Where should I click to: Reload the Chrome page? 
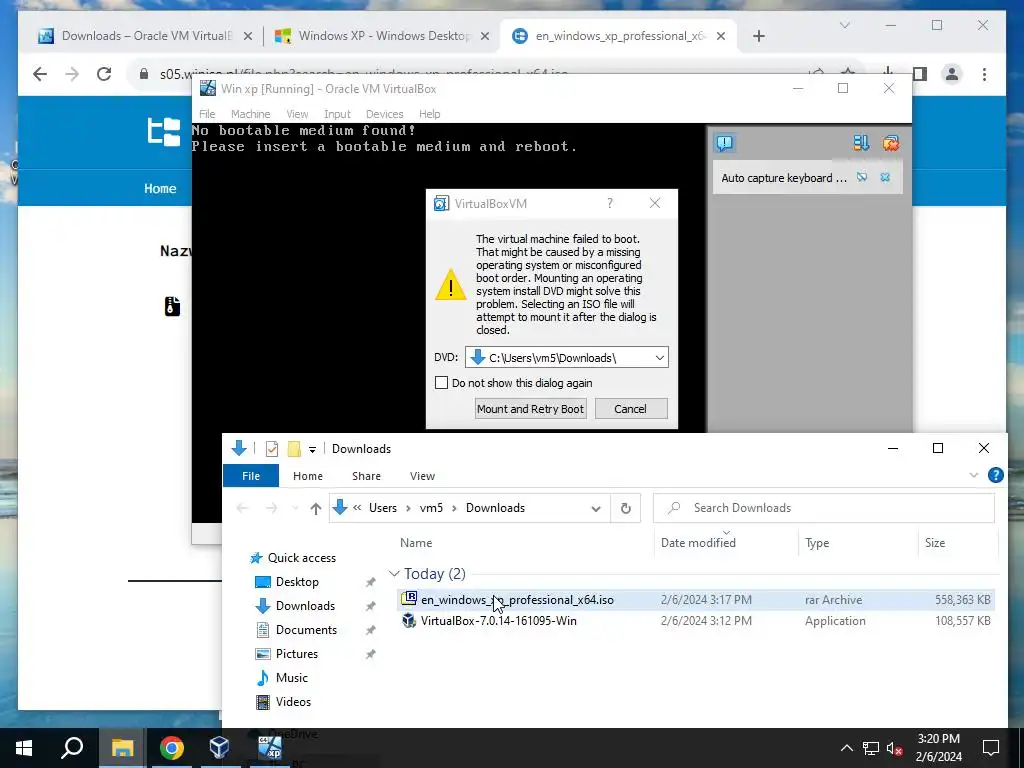[x=104, y=74]
